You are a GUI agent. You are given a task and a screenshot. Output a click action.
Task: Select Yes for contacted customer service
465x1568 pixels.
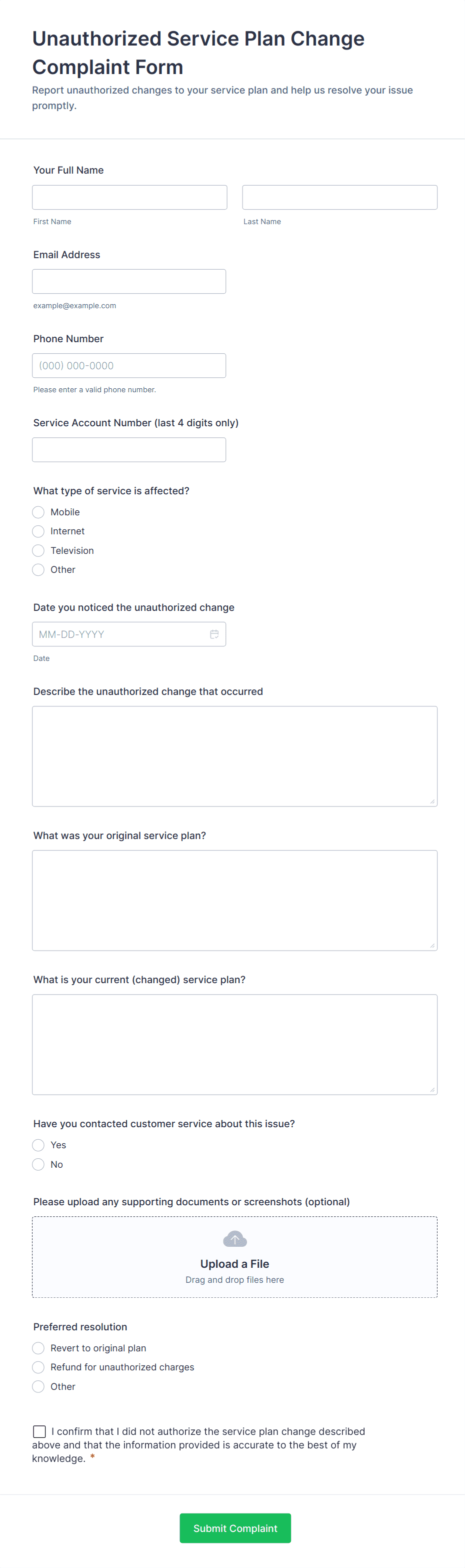click(x=38, y=1145)
